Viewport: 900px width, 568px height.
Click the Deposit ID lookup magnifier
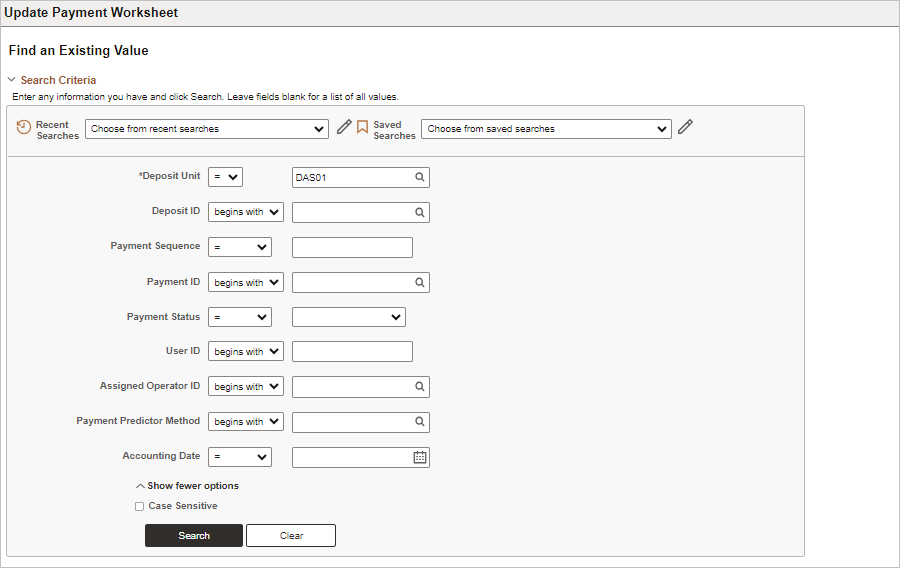click(x=420, y=212)
